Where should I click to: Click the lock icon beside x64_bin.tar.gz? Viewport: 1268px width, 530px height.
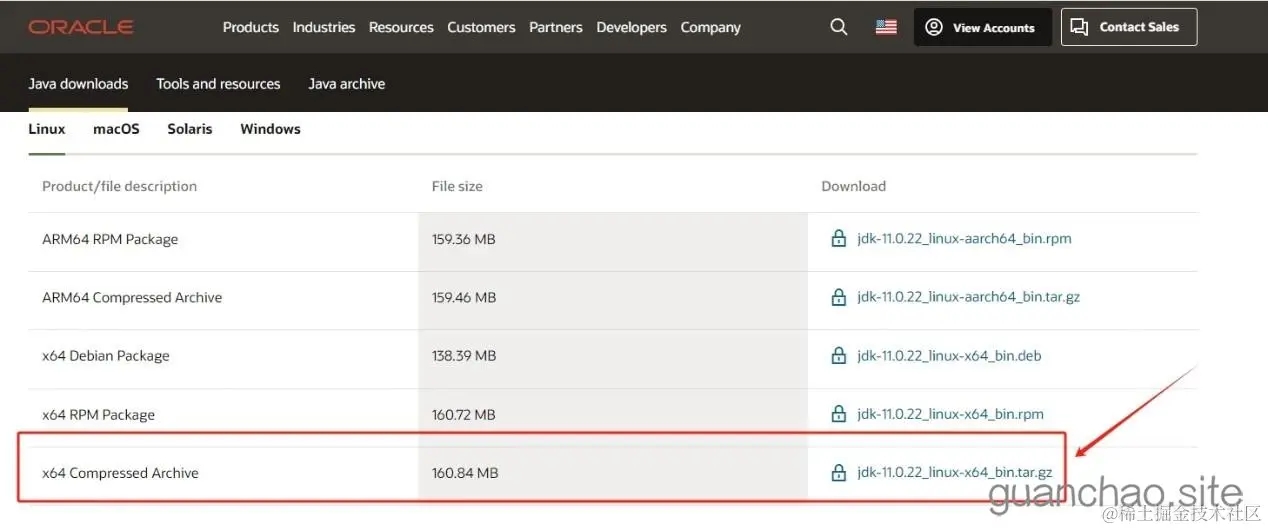839,473
